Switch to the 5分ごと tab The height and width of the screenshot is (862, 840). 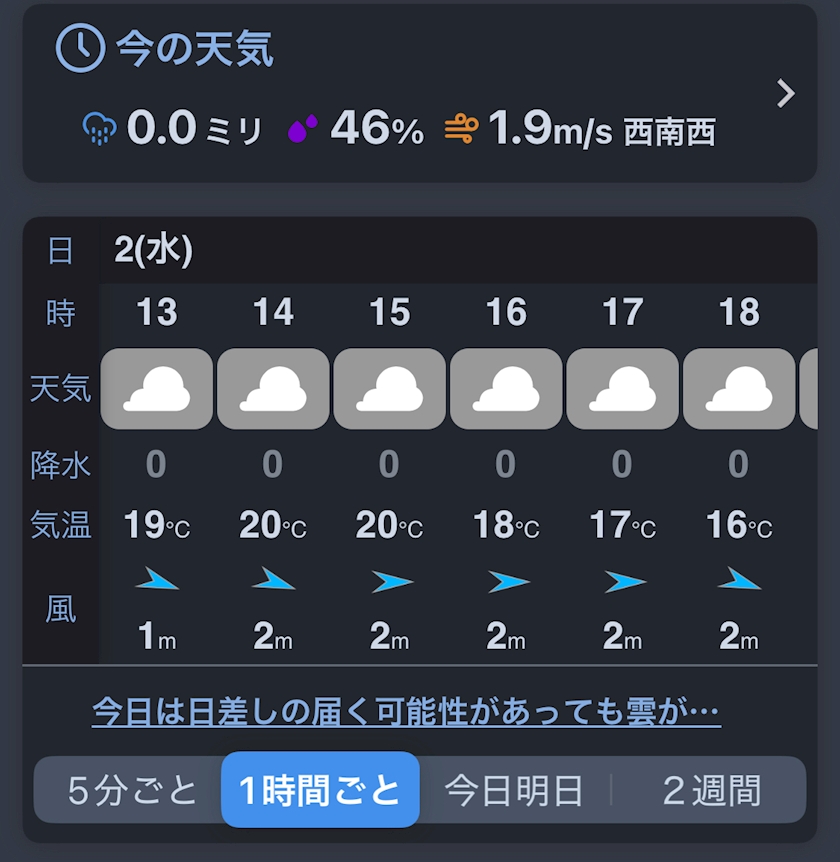tap(132, 790)
